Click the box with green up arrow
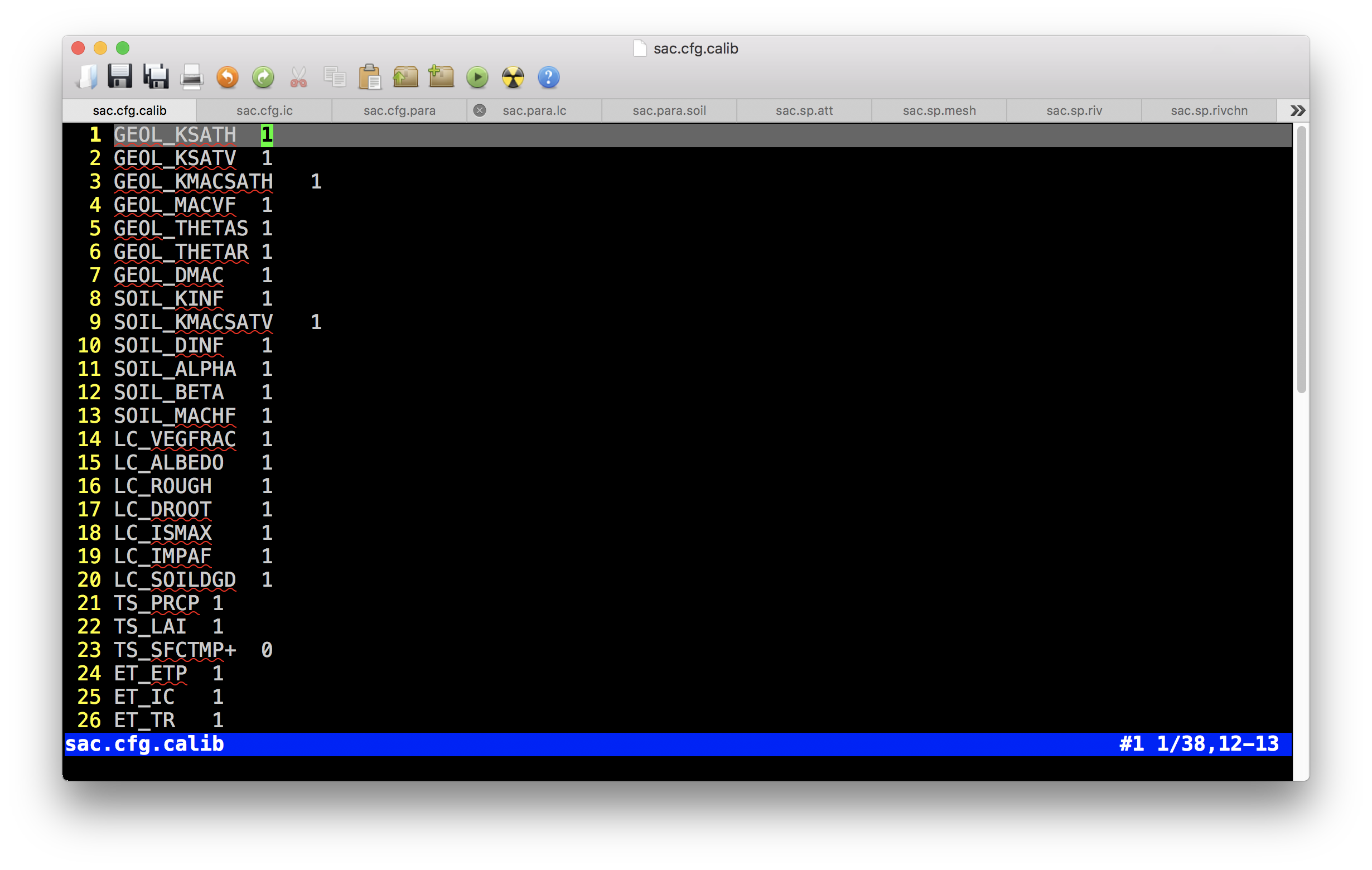This screenshot has height=870, width=1372. coord(405,77)
